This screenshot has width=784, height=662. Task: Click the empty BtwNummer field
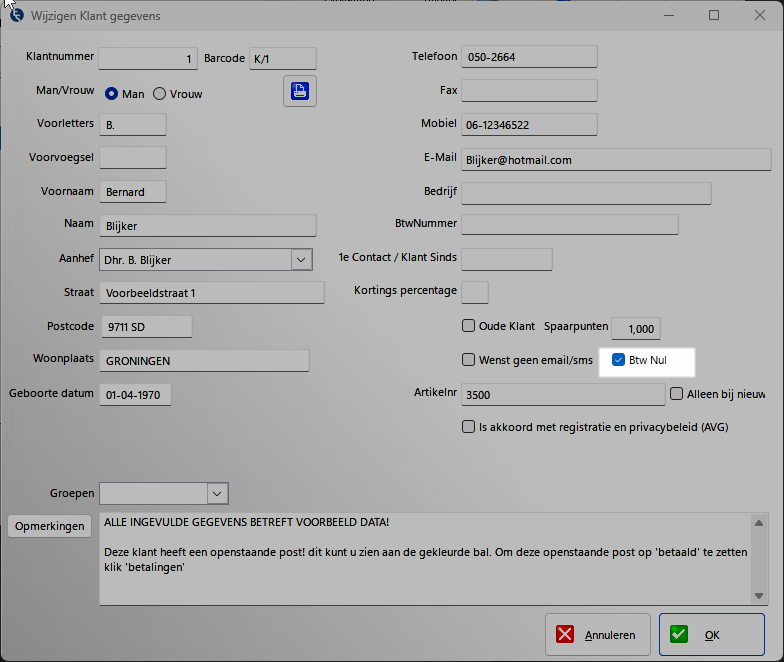(570, 225)
